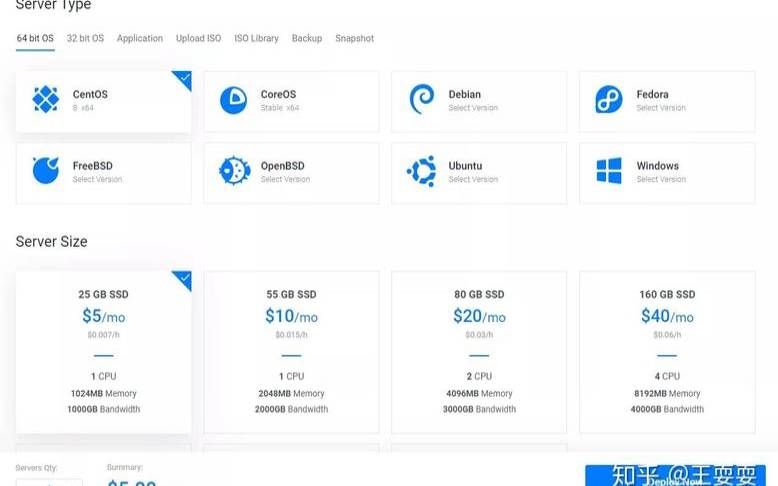Select the 55 GB SSD $10/mo plan
The height and width of the screenshot is (486, 778).
pyautogui.click(x=291, y=352)
